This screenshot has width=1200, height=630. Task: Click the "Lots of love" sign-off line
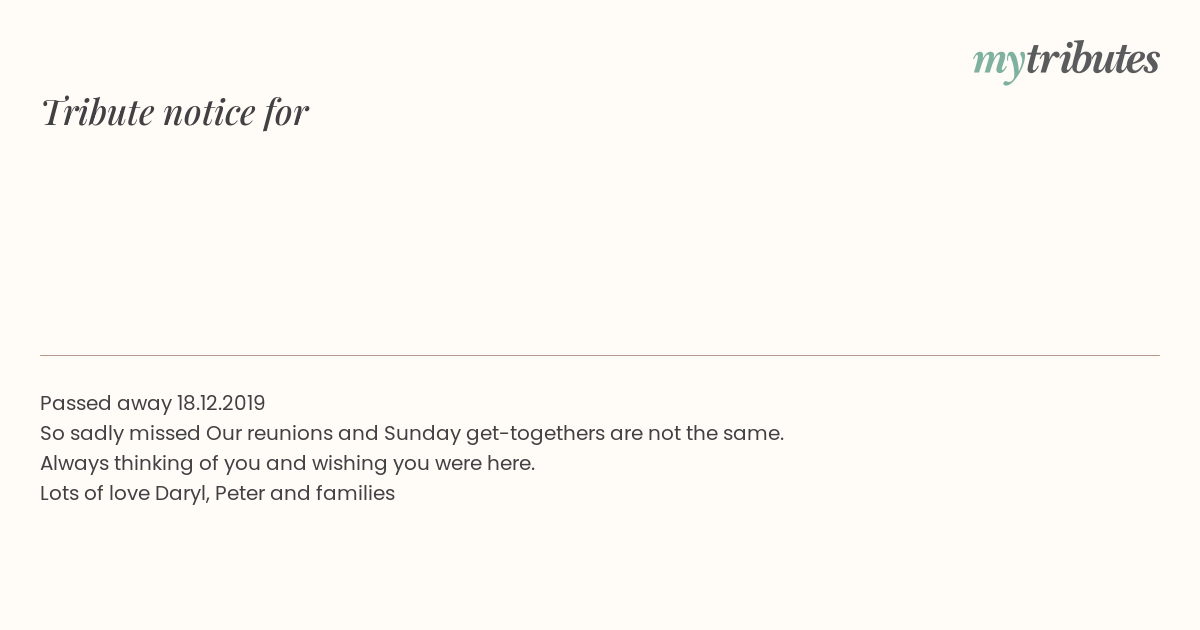point(218,493)
